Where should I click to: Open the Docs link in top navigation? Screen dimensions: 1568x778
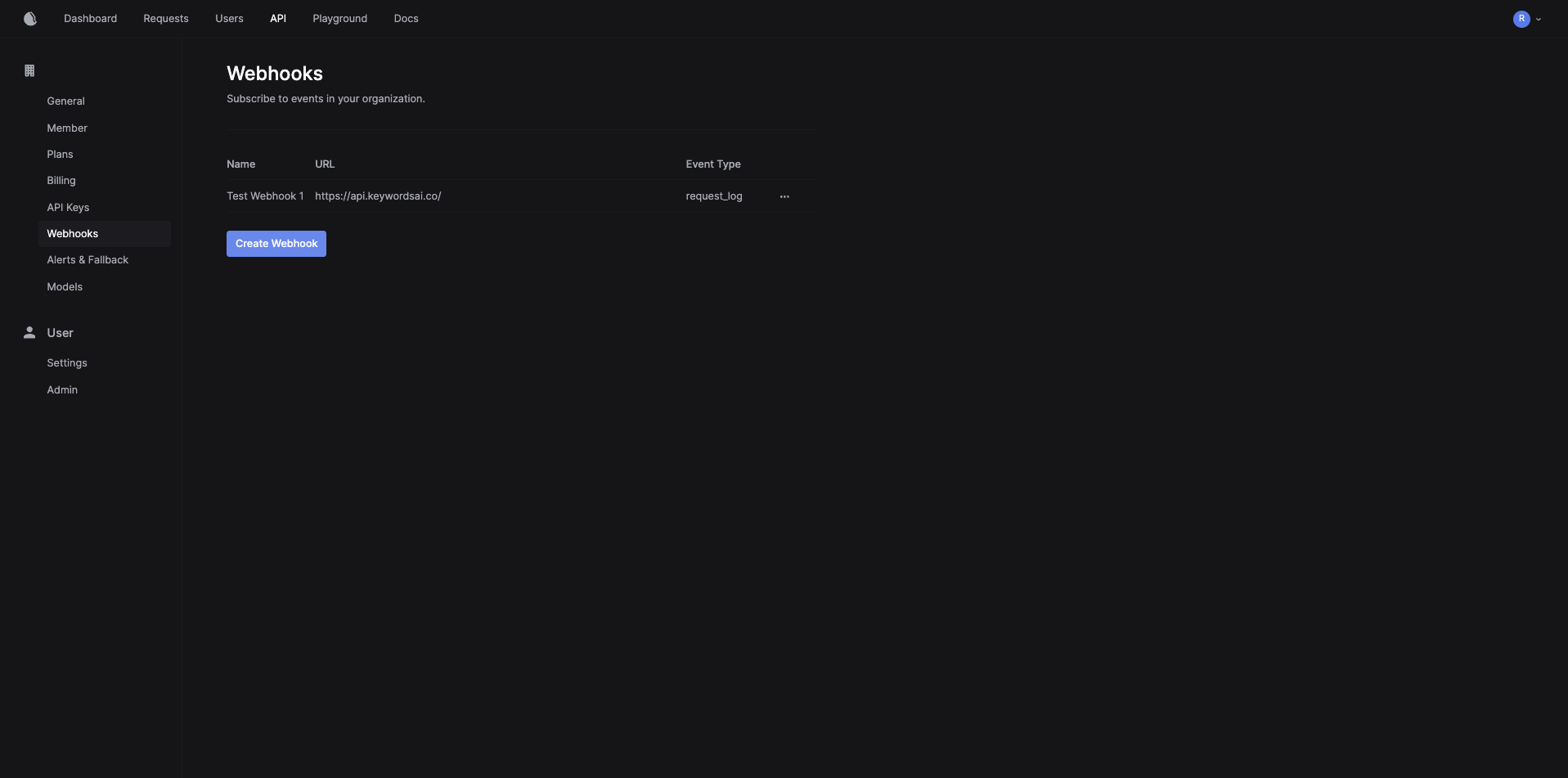[x=406, y=18]
